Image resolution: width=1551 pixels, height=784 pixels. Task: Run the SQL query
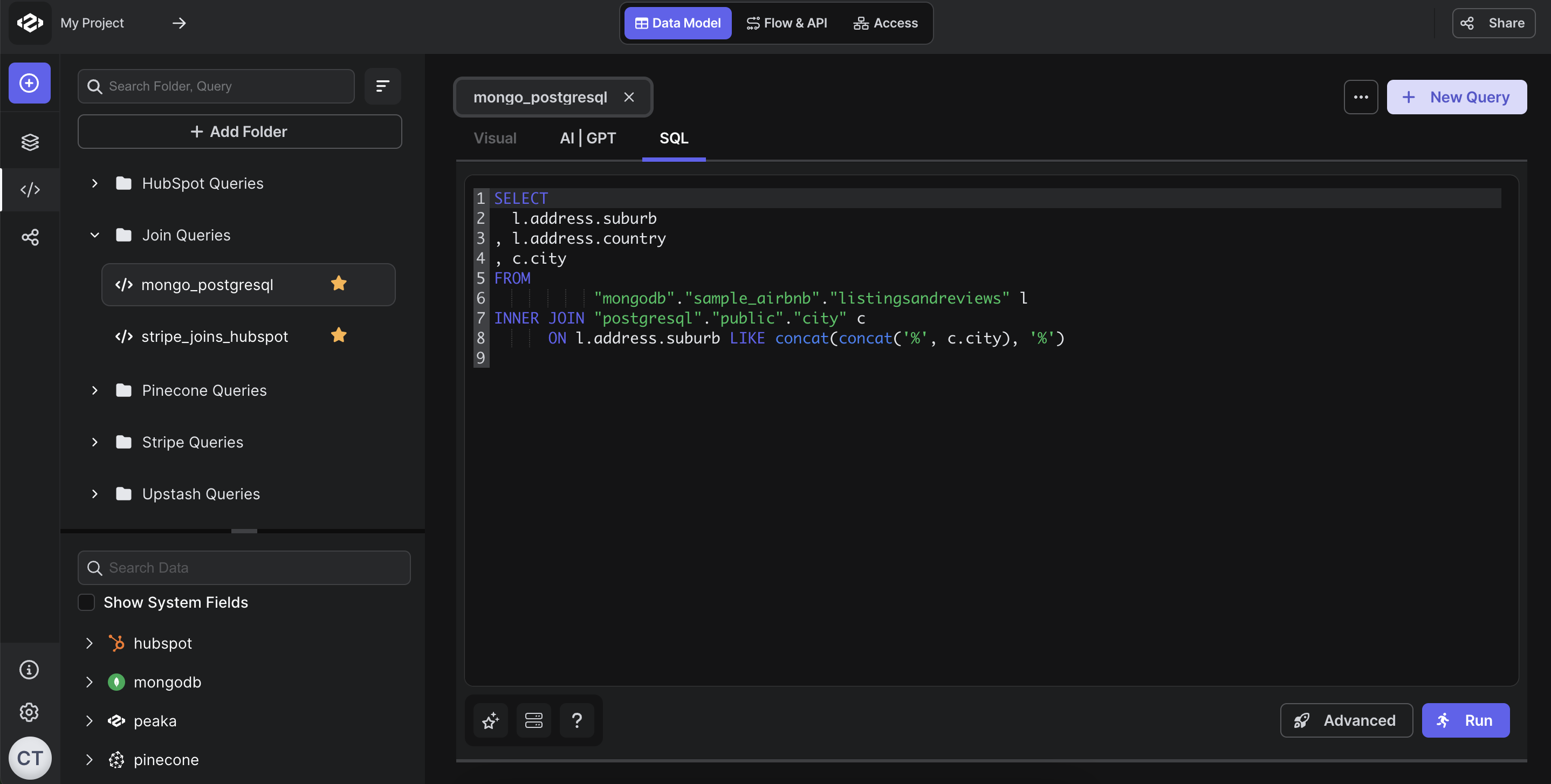point(1465,720)
